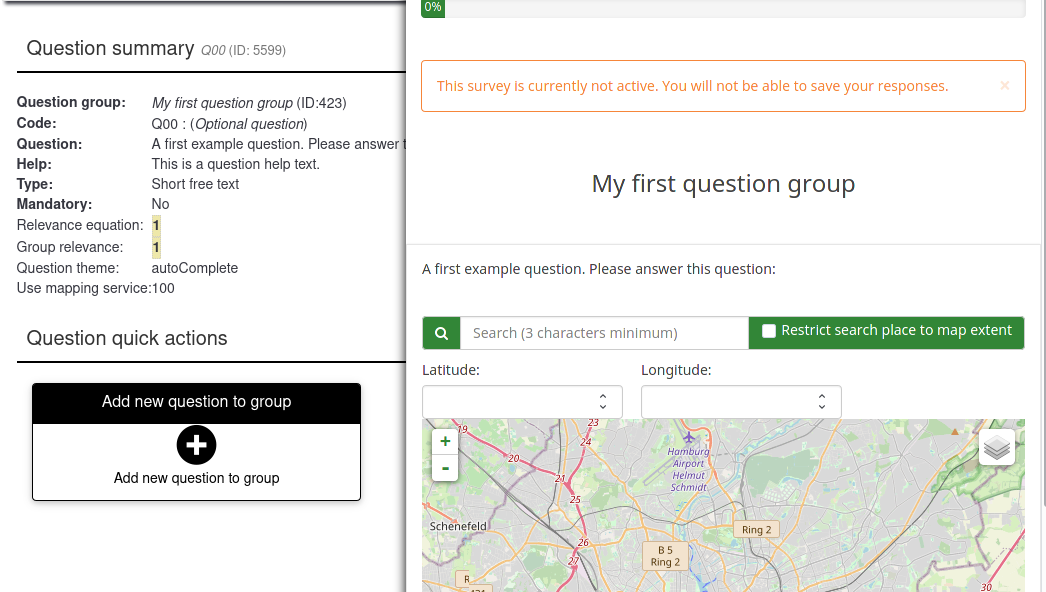
Task: Enable Restrict search place to map extent
Action: (769, 331)
